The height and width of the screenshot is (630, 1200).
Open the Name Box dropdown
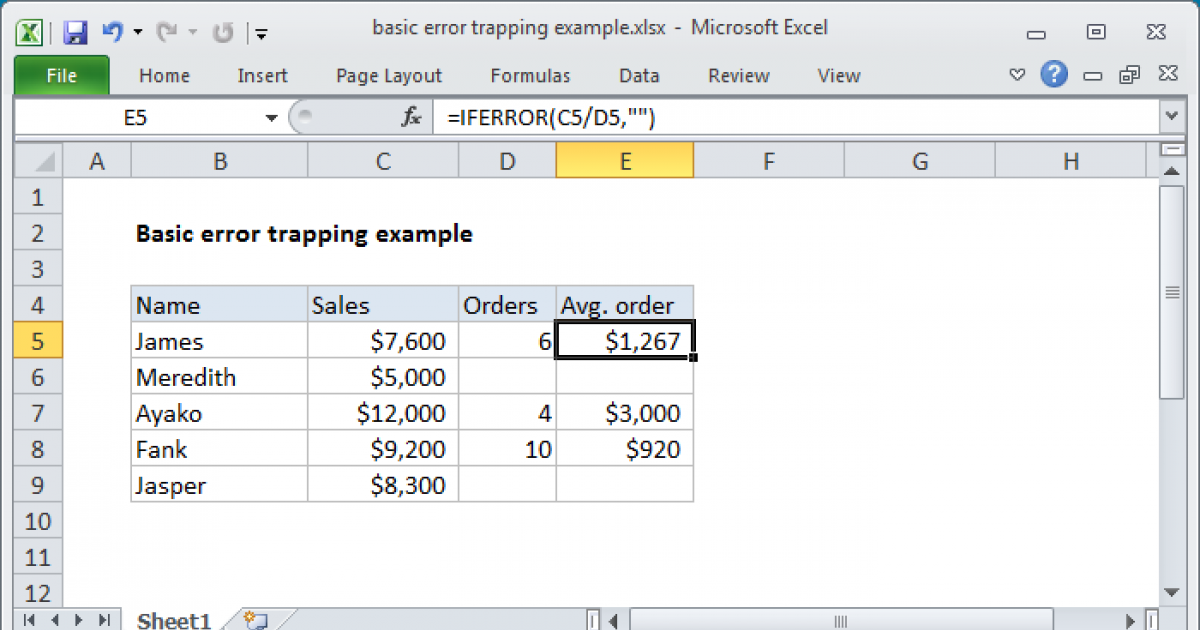click(270, 116)
